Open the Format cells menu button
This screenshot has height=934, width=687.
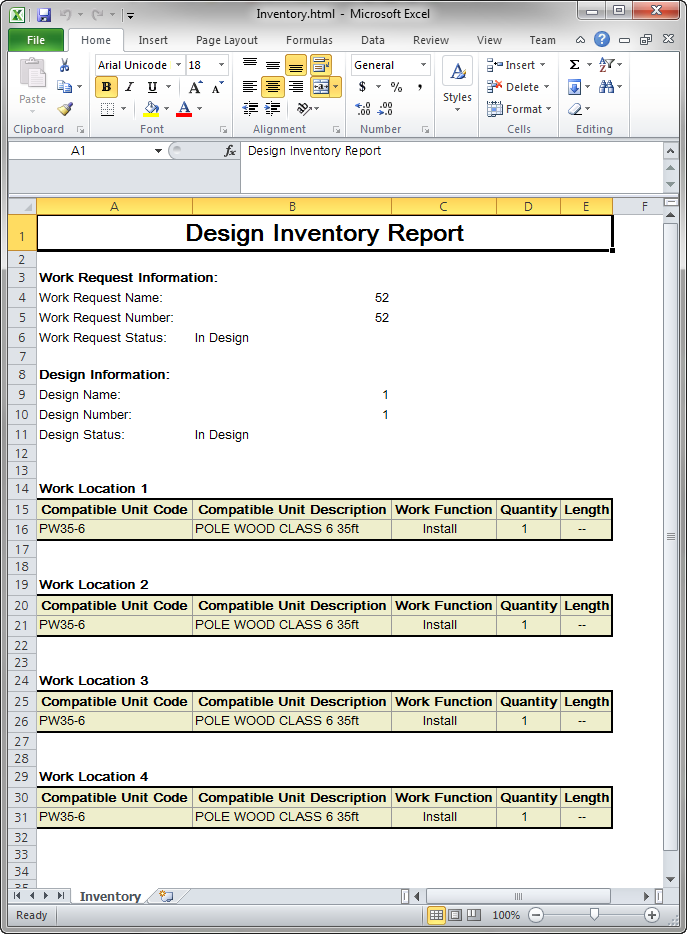(519, 109)
